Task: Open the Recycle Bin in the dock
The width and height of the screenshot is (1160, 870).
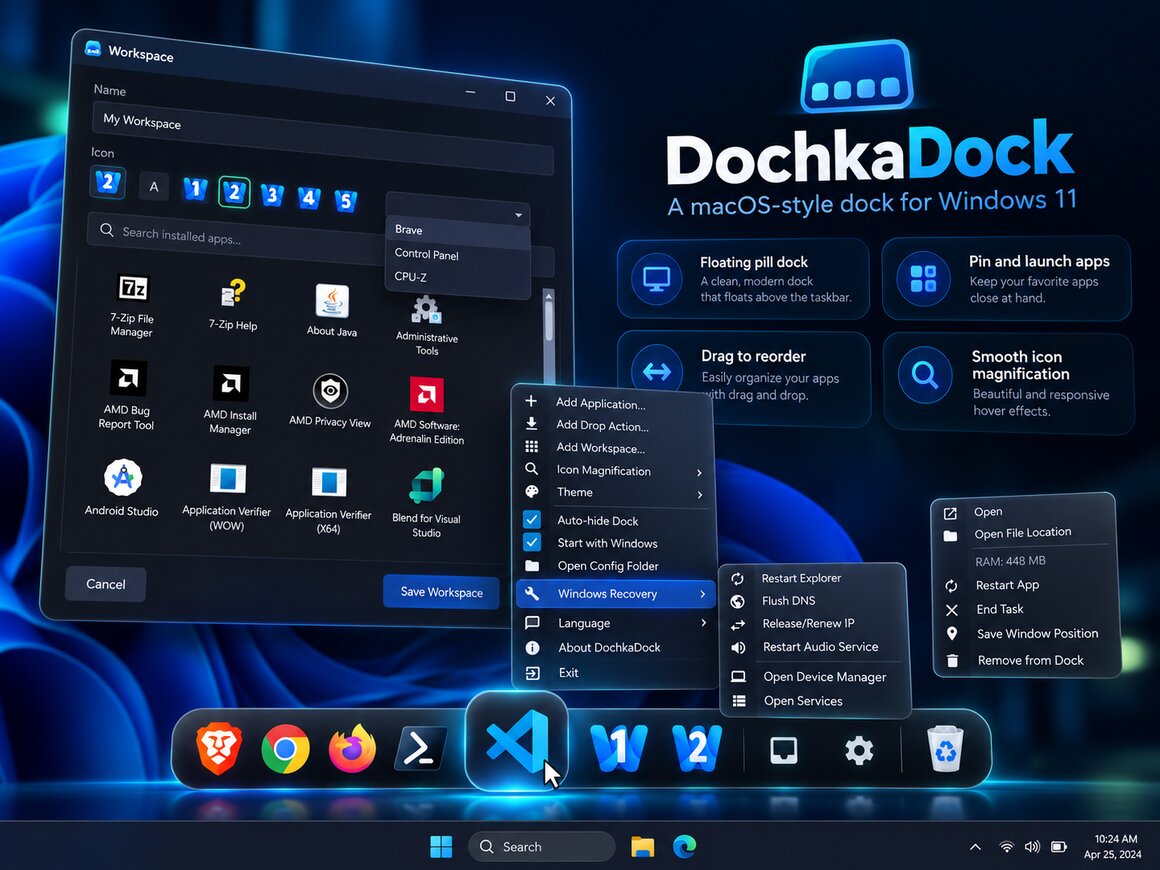Action: click(x=946, y=749)
